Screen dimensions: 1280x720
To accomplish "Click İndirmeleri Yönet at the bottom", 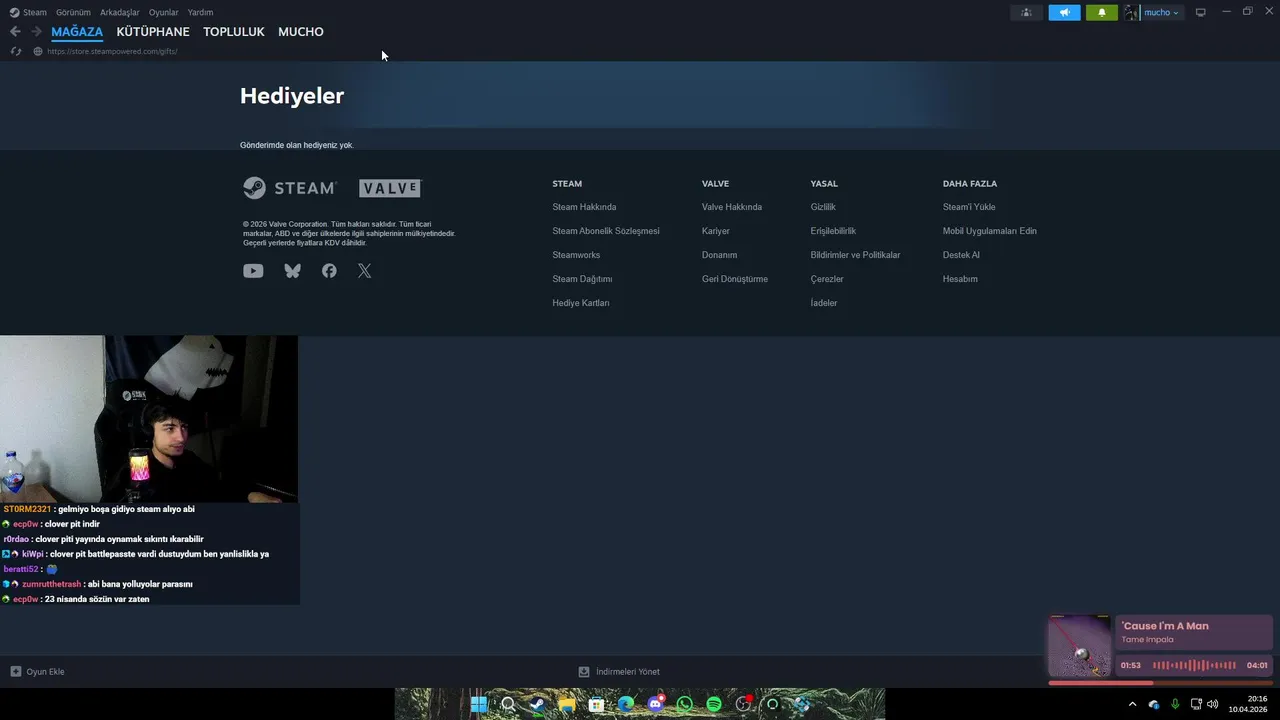I will pos(619,672).
